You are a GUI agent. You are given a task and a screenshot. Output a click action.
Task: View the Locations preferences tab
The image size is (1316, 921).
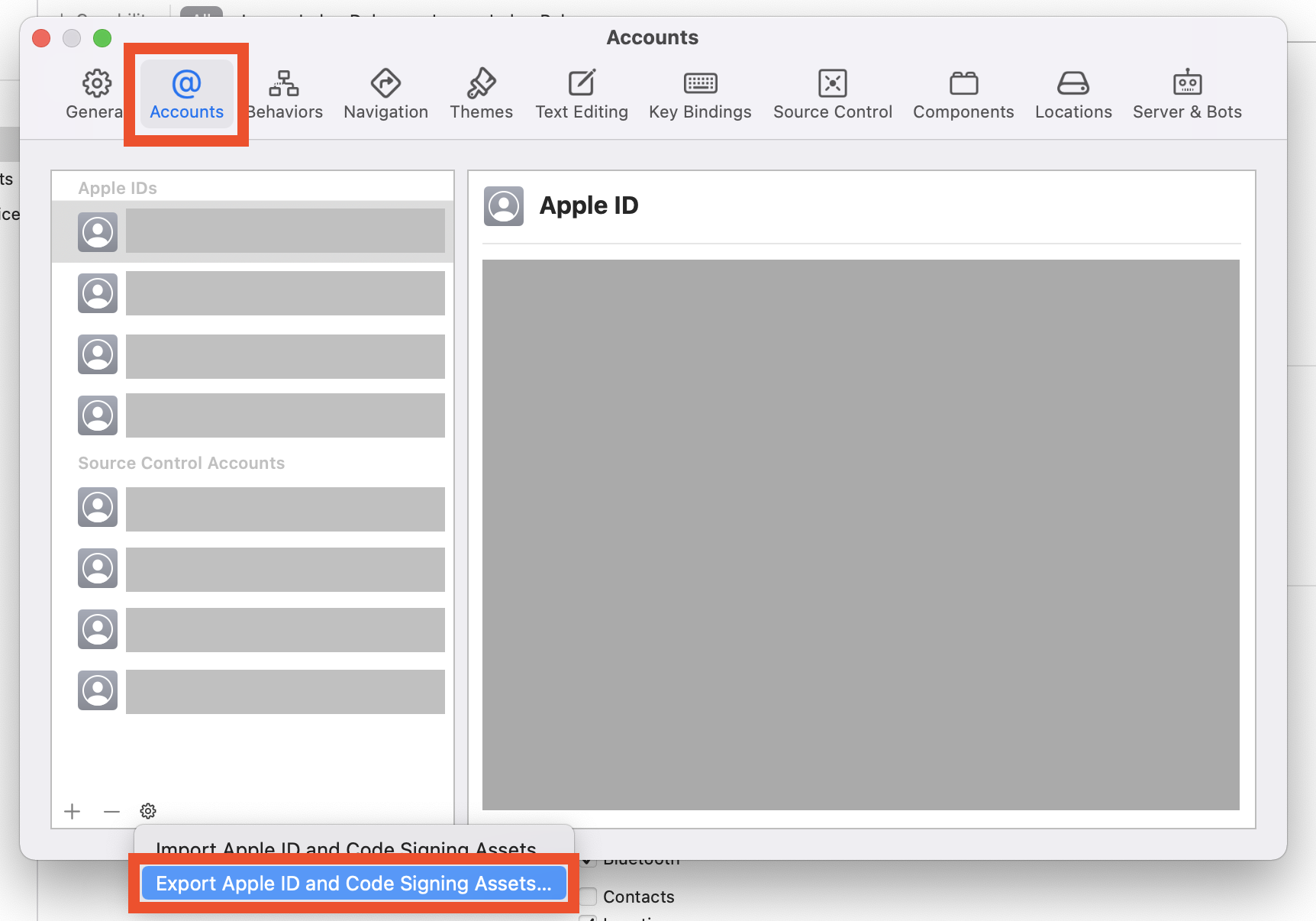point(1073,95)
